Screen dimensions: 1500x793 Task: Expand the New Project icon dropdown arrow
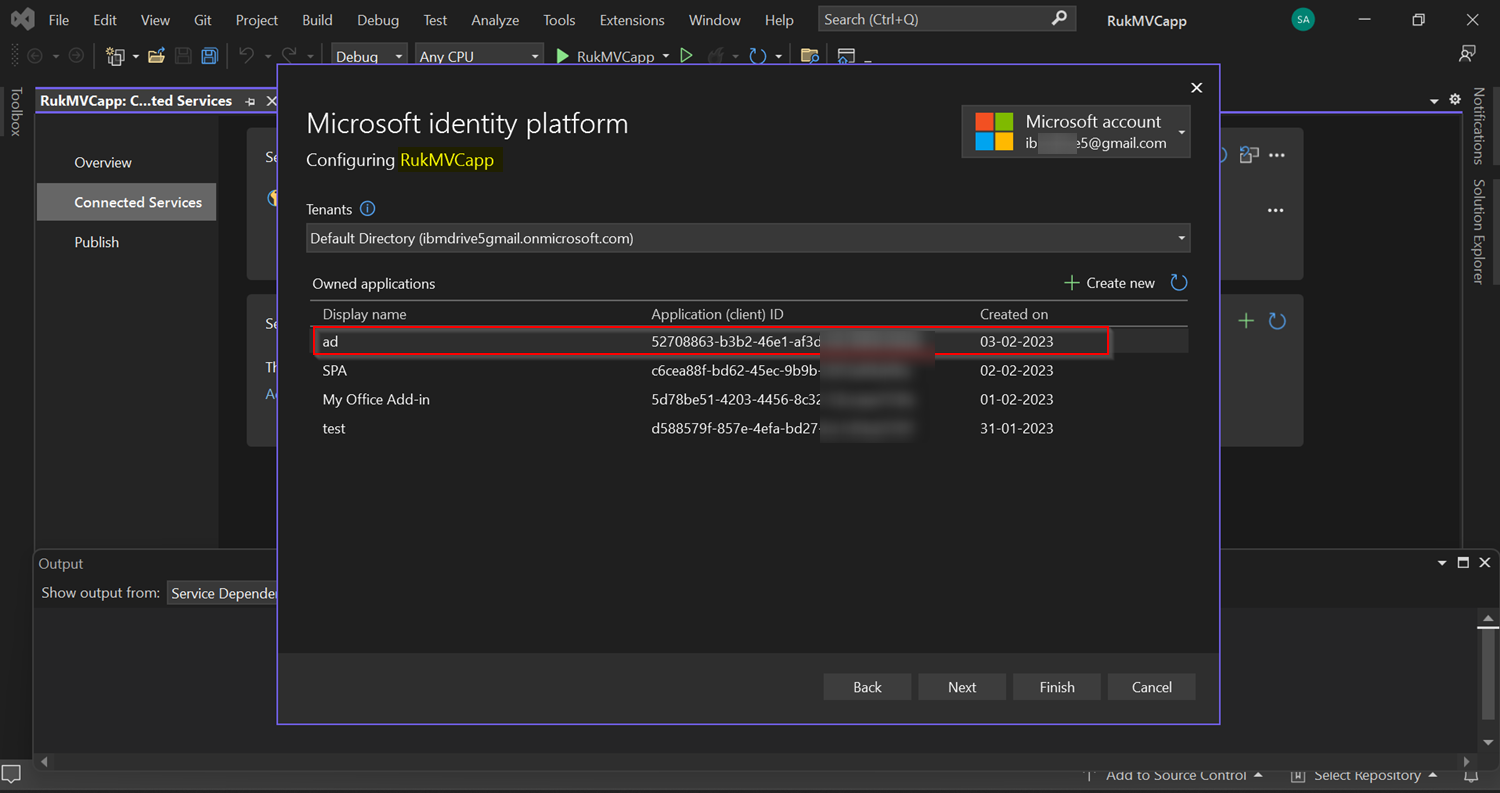(135, 56)
